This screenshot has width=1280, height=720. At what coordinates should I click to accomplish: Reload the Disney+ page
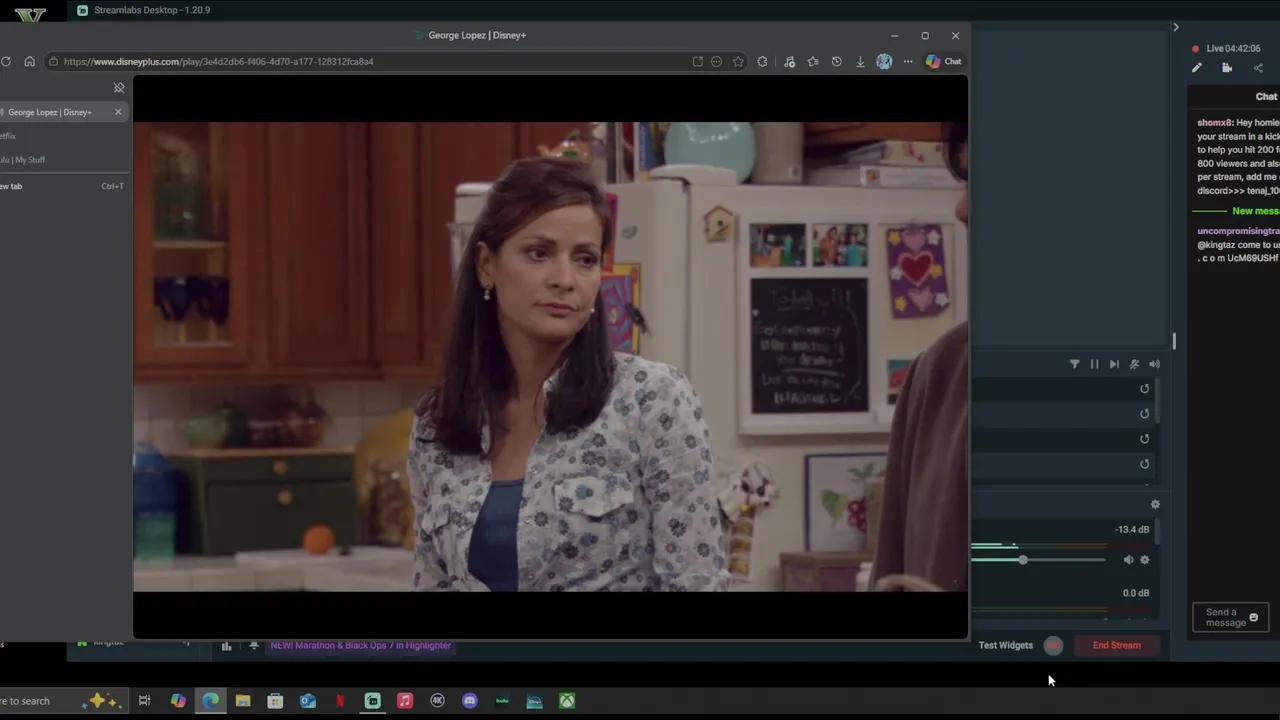click(6, 61)
